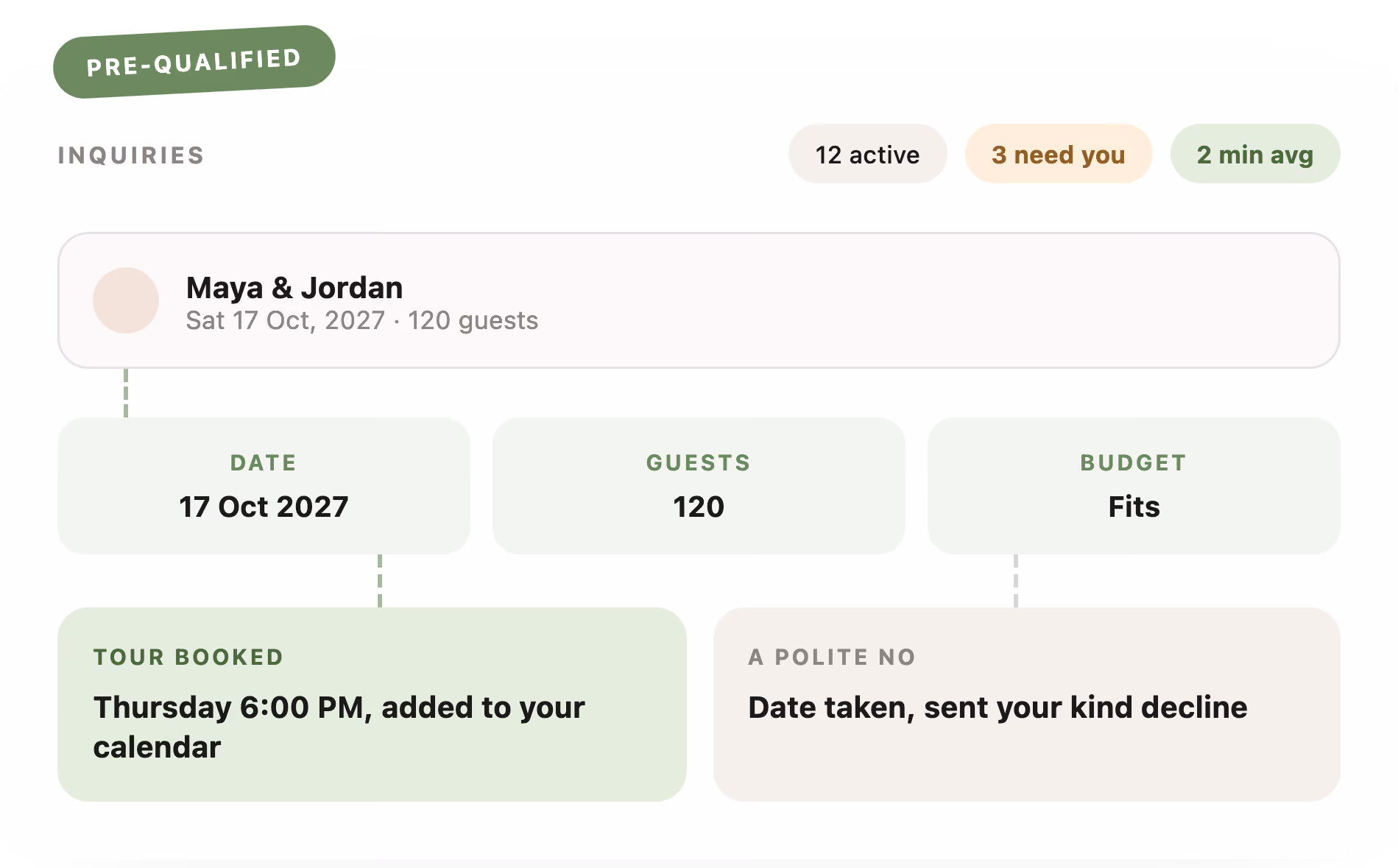Click the Maya & Jordan name text
Screen dimensions: 1398x868
pyautogui.click(x=294, y=288)
